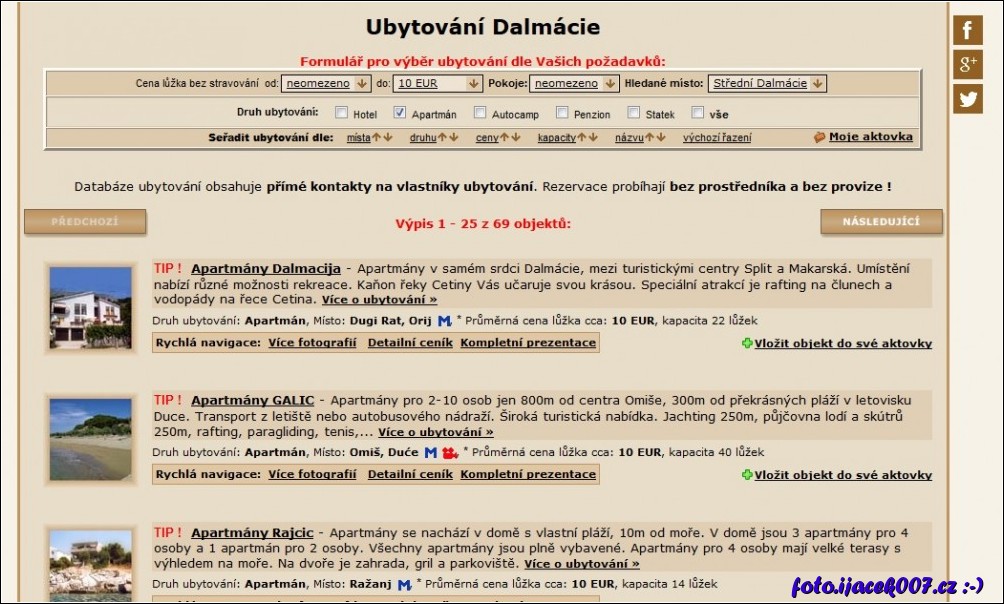Screen dimensions: 1004x604
Task: Open the Twitter share icon
Action: pos(968,100)
